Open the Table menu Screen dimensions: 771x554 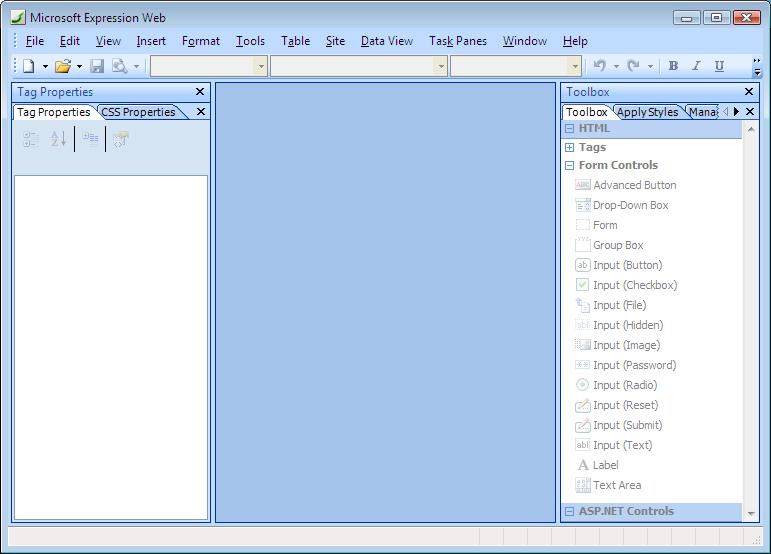point(296,41)
